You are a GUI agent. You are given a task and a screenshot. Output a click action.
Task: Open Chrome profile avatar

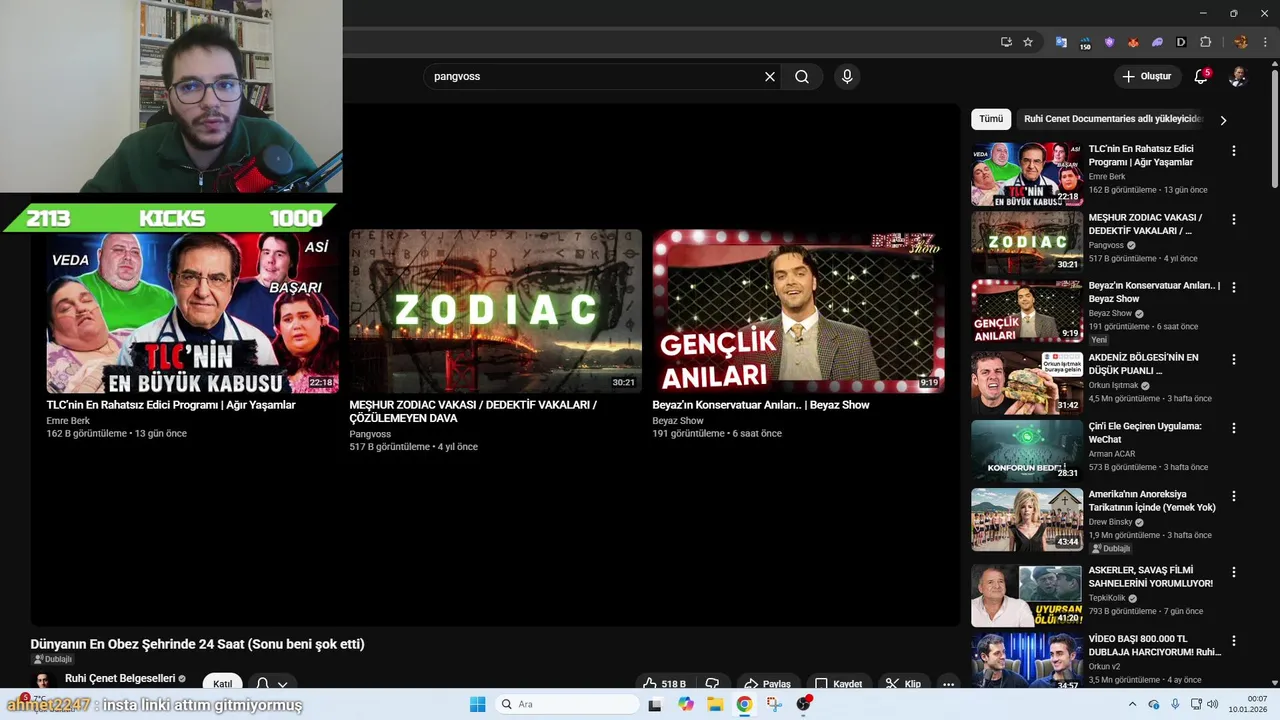tap(1241, 42)
